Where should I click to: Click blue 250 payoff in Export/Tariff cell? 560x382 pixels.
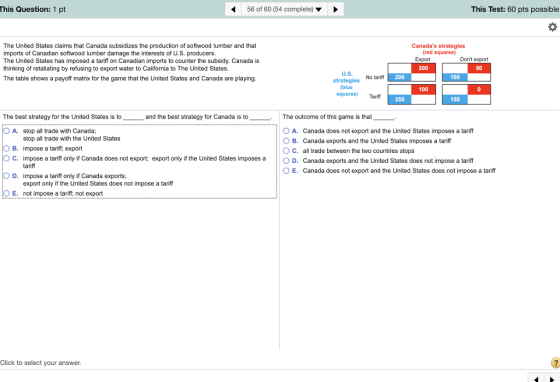pyautogui.click(x=400, y=99)
